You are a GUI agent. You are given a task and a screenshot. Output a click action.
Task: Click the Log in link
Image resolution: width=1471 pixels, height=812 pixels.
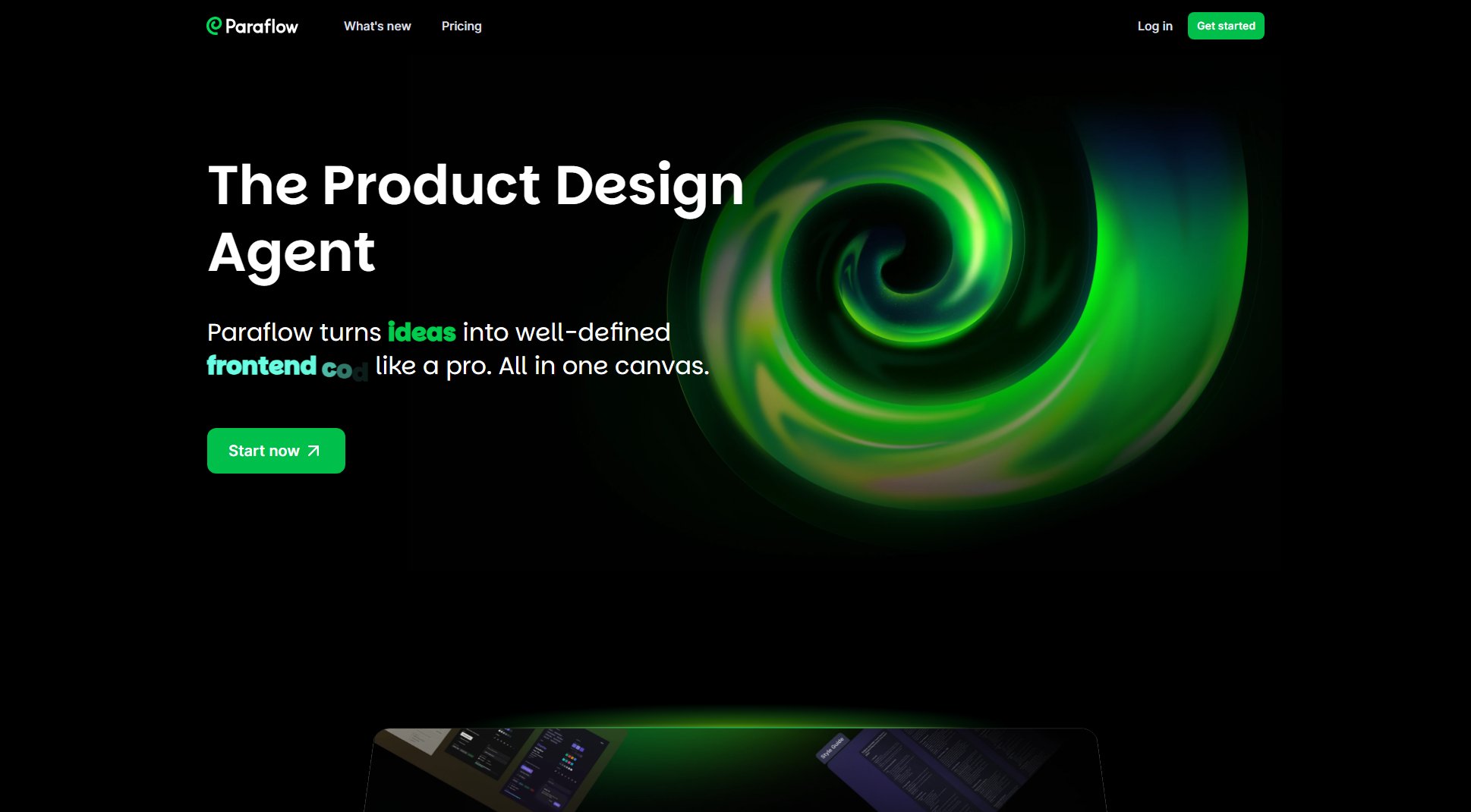pos(1154,26)
